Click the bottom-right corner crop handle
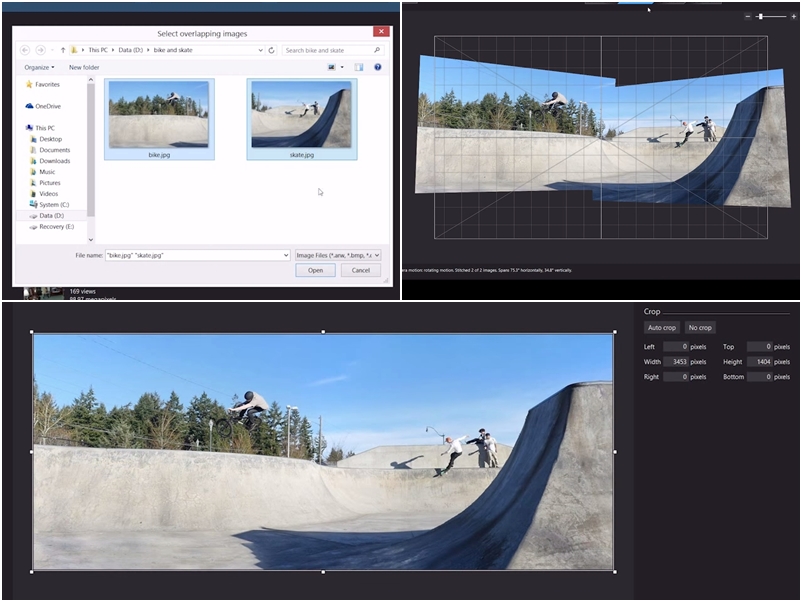802x602 pixels. (x=615, y=572)
